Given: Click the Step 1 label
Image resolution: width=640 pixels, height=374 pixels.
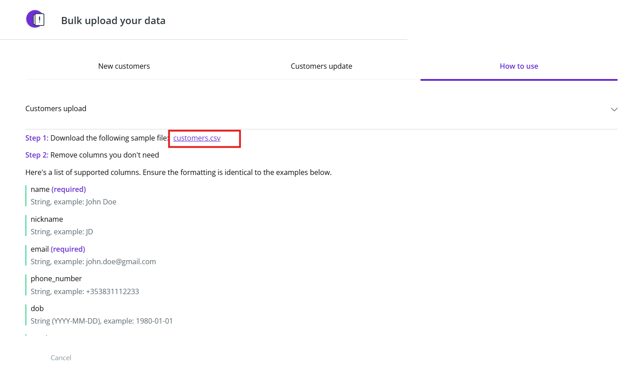Looking at the screenshot, I should [37, 138].
